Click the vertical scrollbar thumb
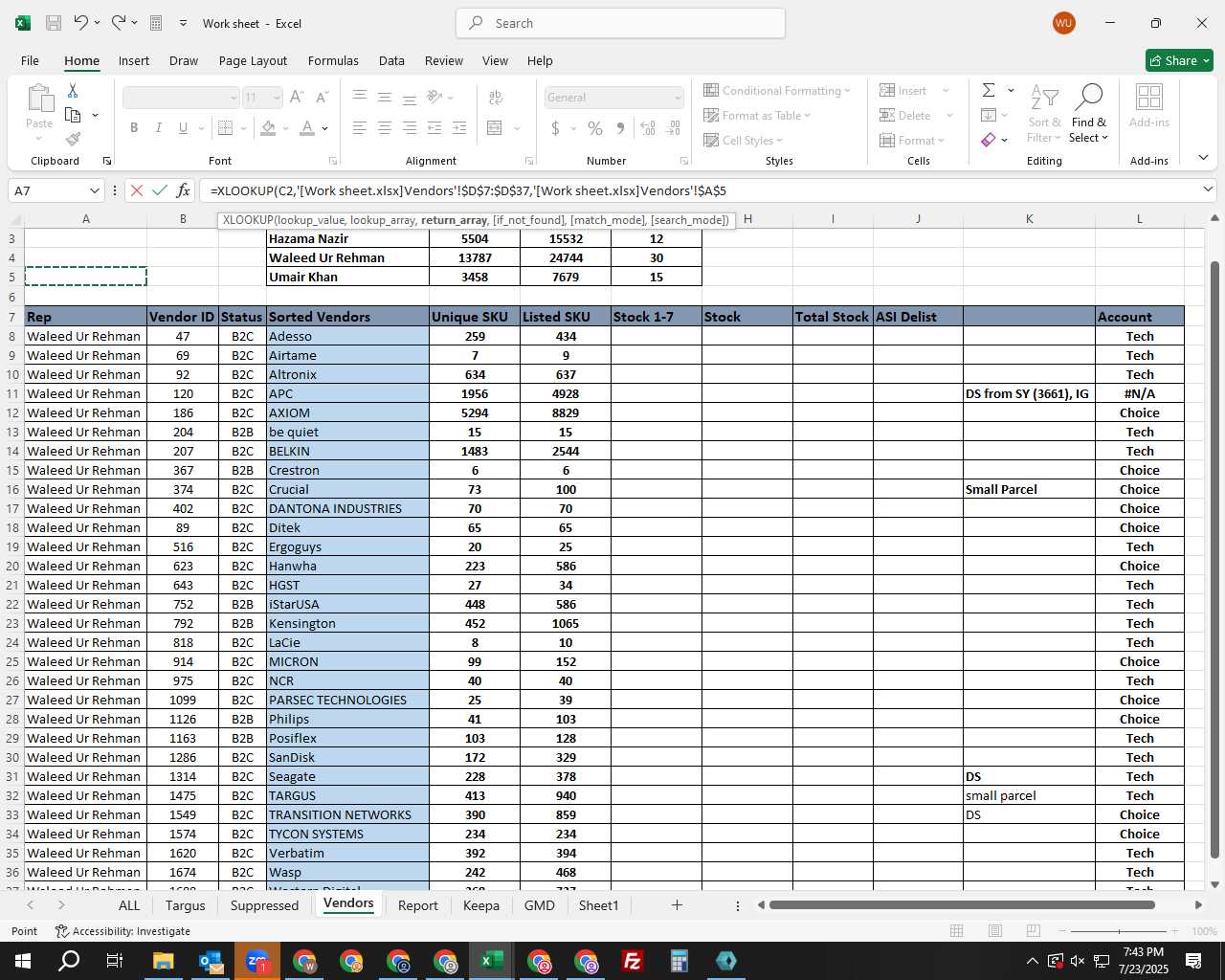This screenshot has height=980, width=1225. click(x=1214, y=560)
